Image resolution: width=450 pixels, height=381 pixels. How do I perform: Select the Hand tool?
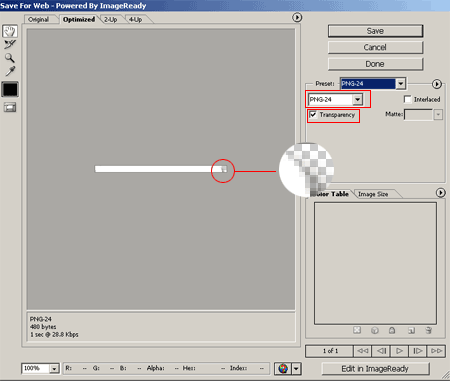(x=10, y=31)
